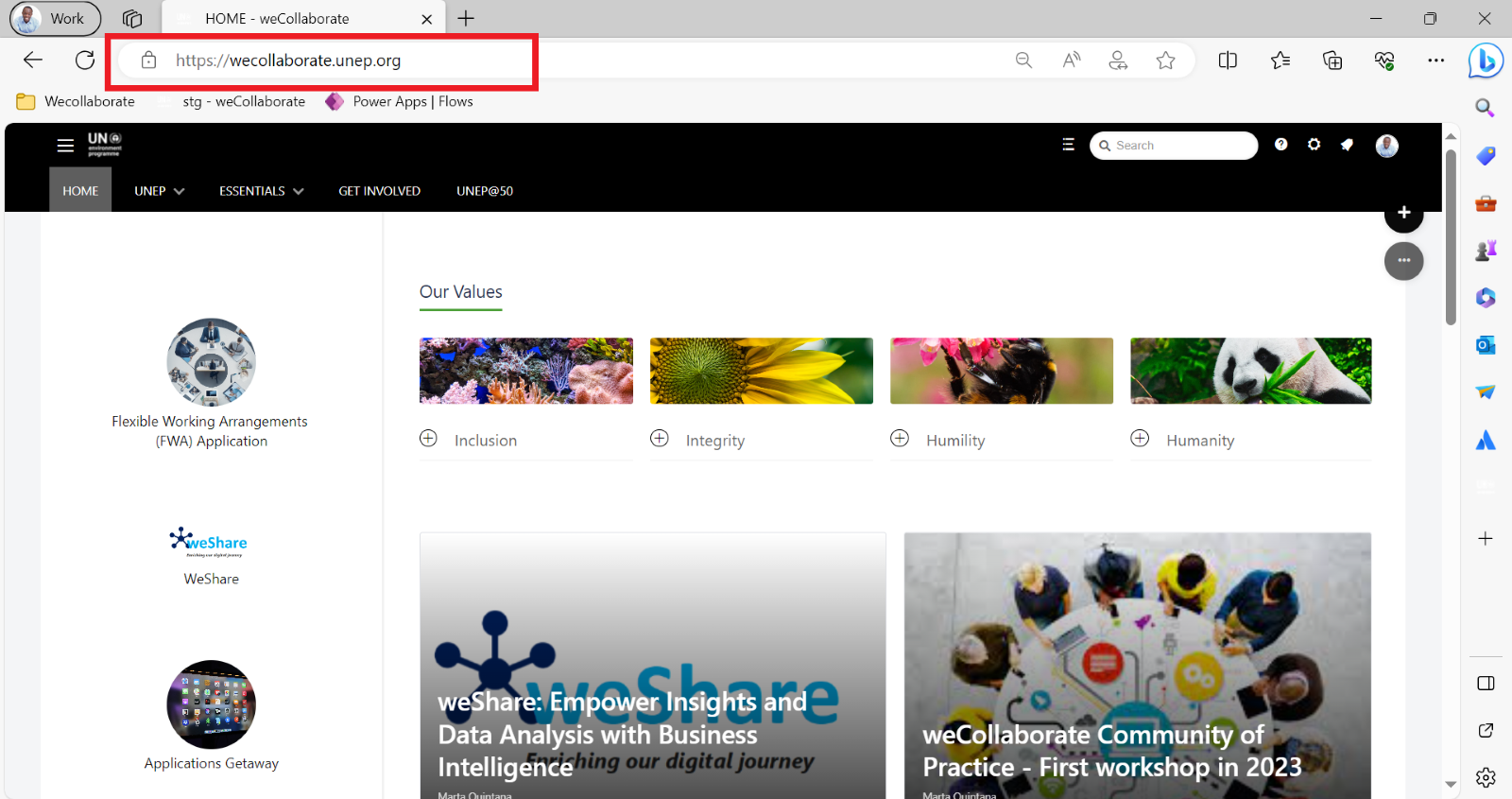This screenshot has height=799, width=1512.
Task: Customize sidebar with plus icon
Action: pos(1486,539)
